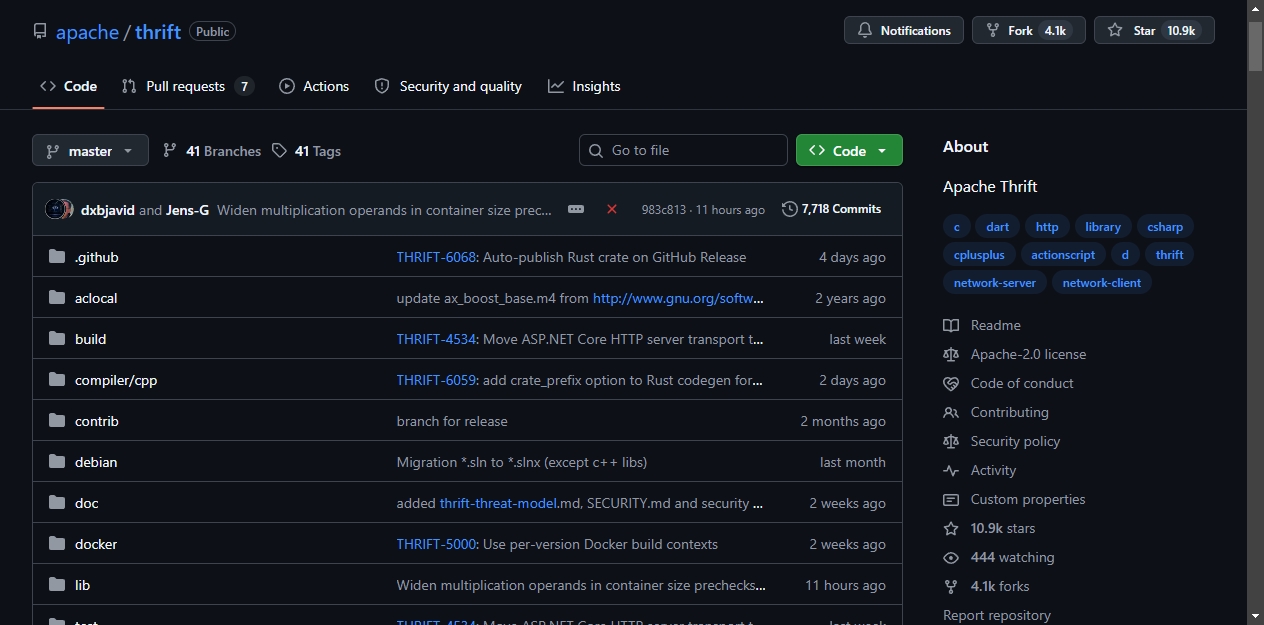Click the Actions play icon in the nav
1264x625 pixels.
coord(287,86)
